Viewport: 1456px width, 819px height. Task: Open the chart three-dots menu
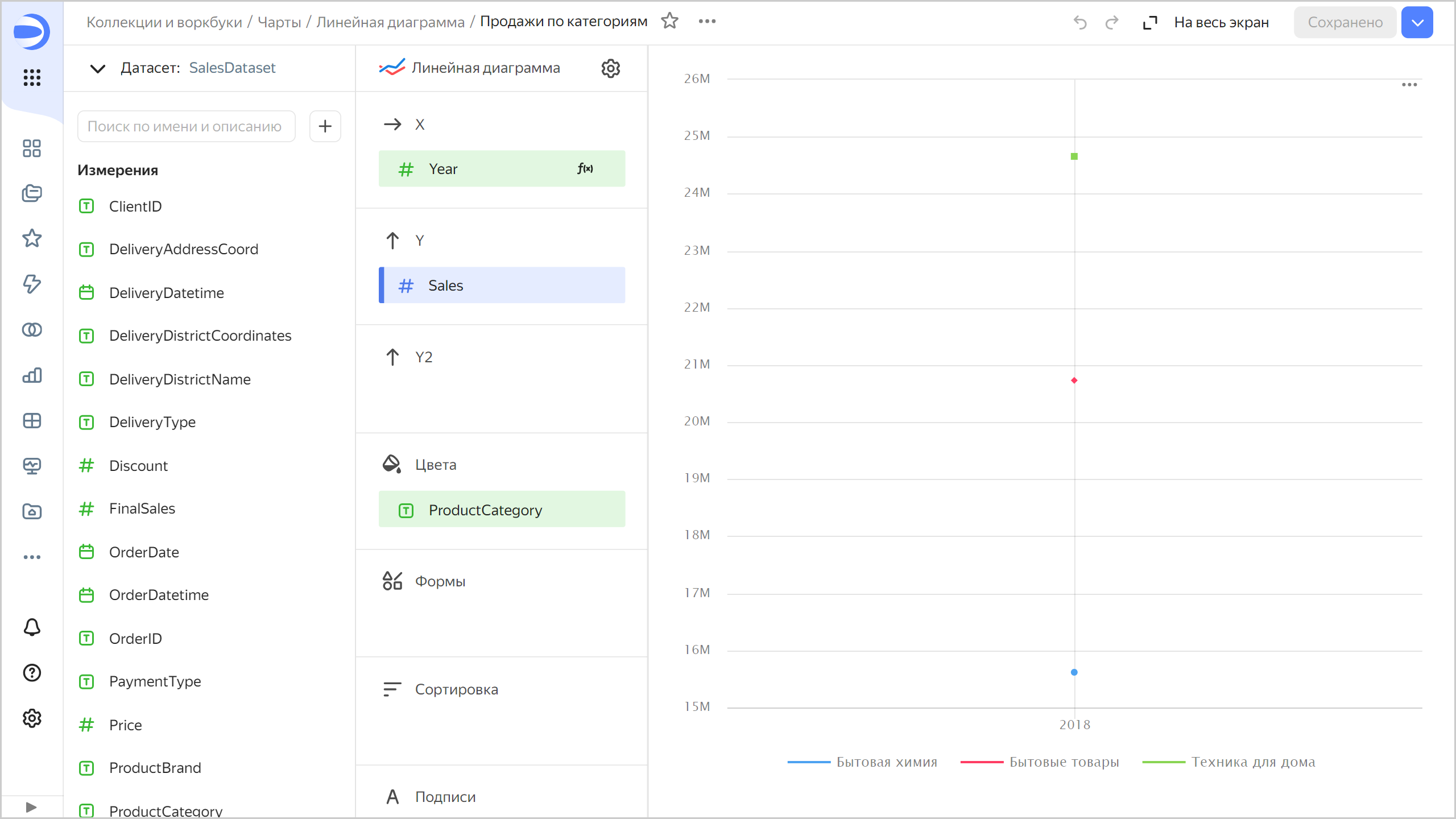(x=1409, y=85)
